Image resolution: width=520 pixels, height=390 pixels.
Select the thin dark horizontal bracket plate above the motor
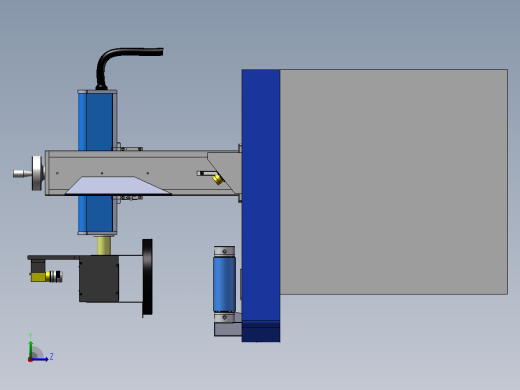(53, 257)
